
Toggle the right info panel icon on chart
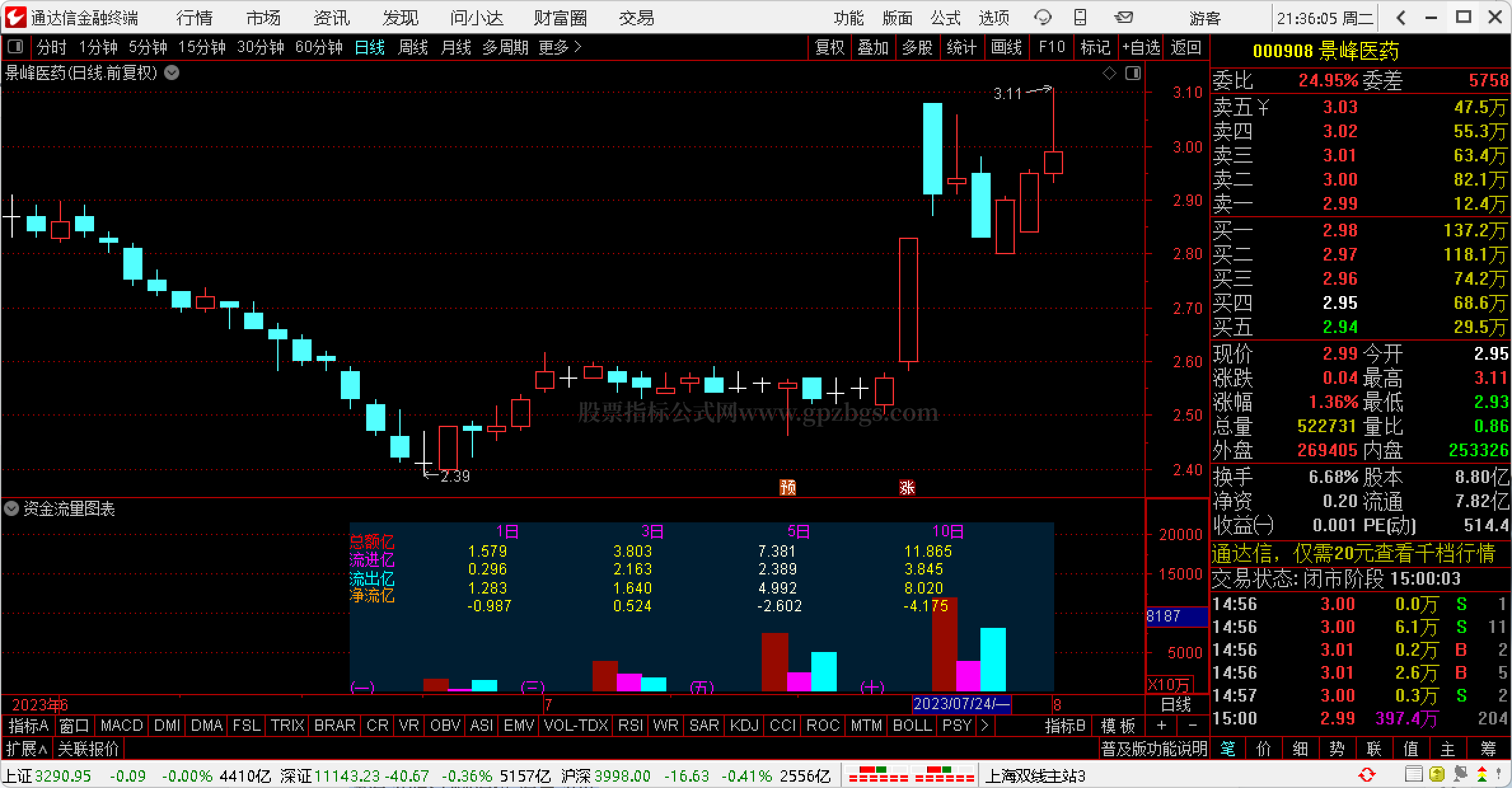click(1133, 74)
